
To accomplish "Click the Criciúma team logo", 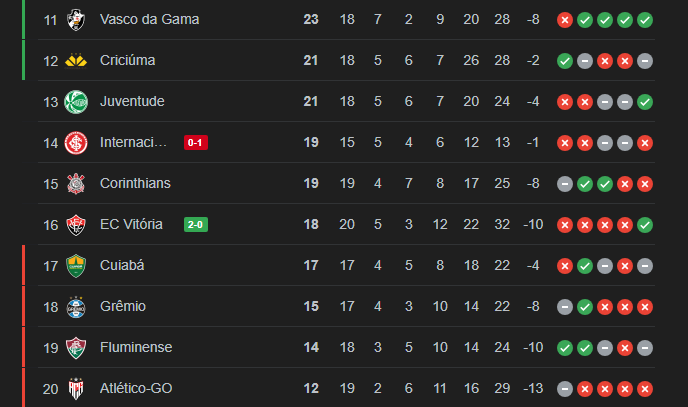I will [x=76, y=61].
